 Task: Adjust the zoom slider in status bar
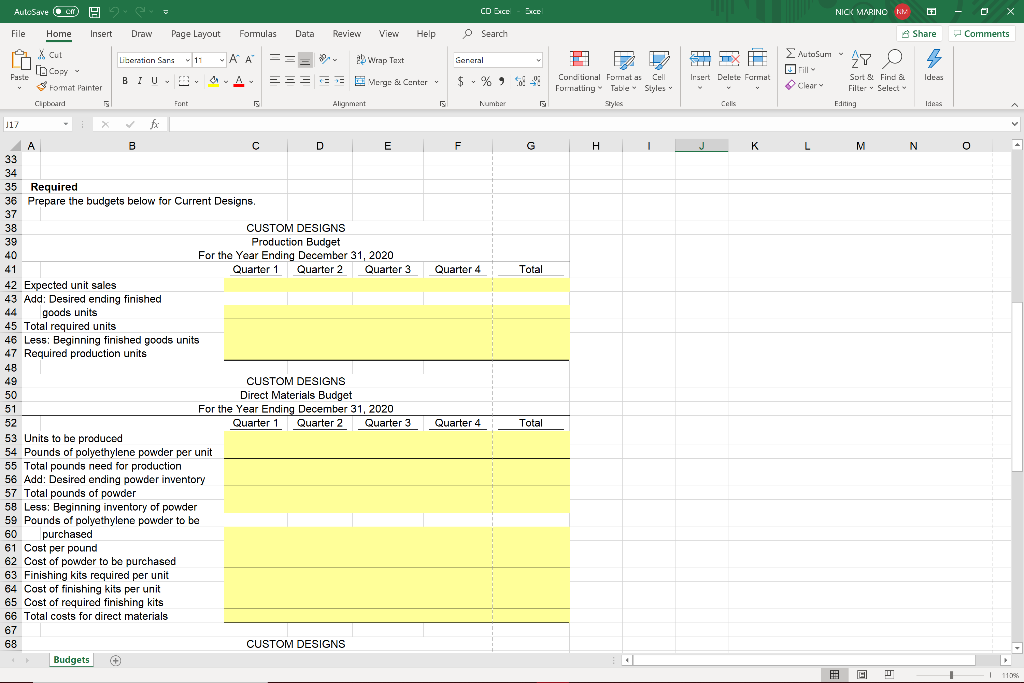952,675
